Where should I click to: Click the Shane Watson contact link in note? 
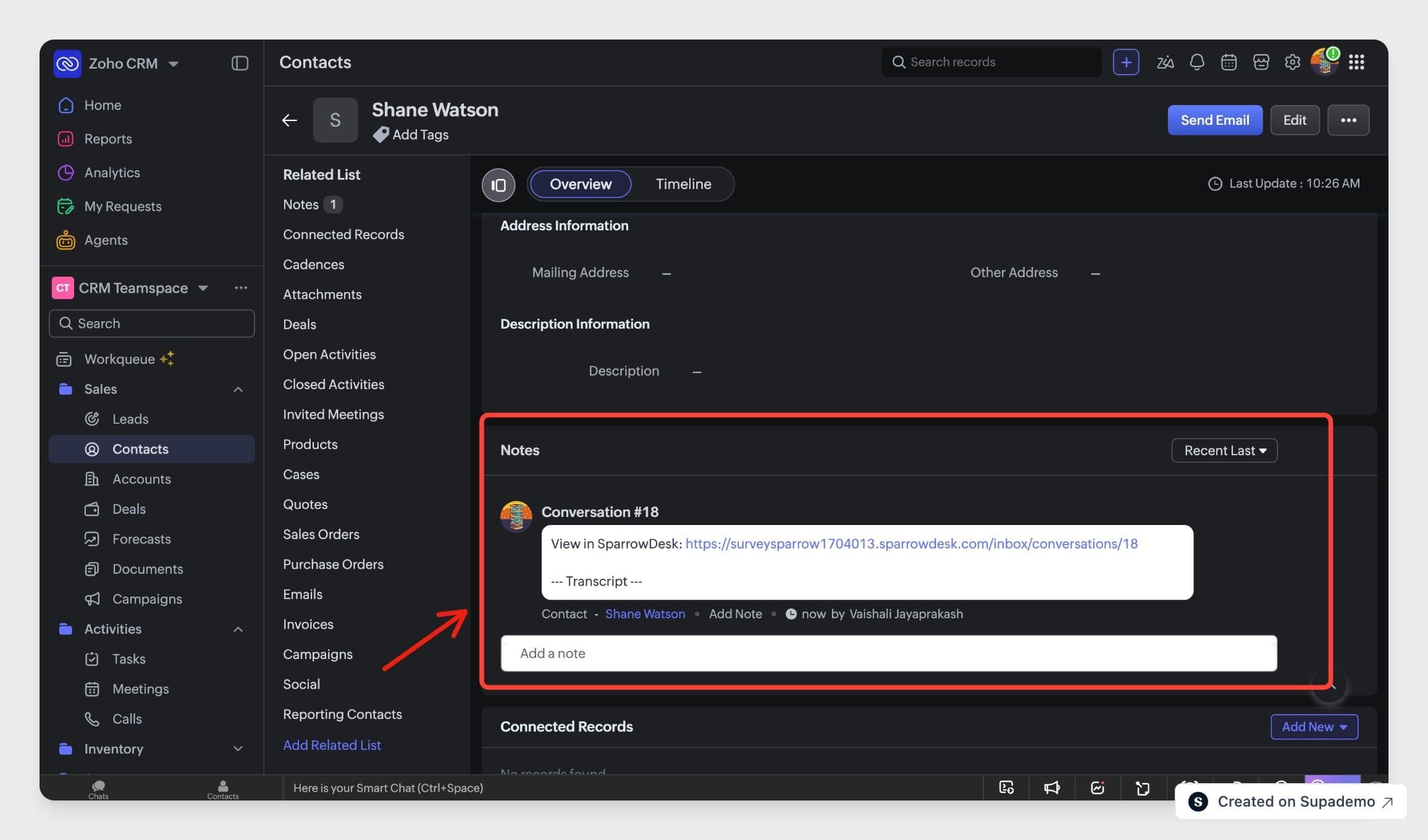pyautogui.click(x=645, y=614)
